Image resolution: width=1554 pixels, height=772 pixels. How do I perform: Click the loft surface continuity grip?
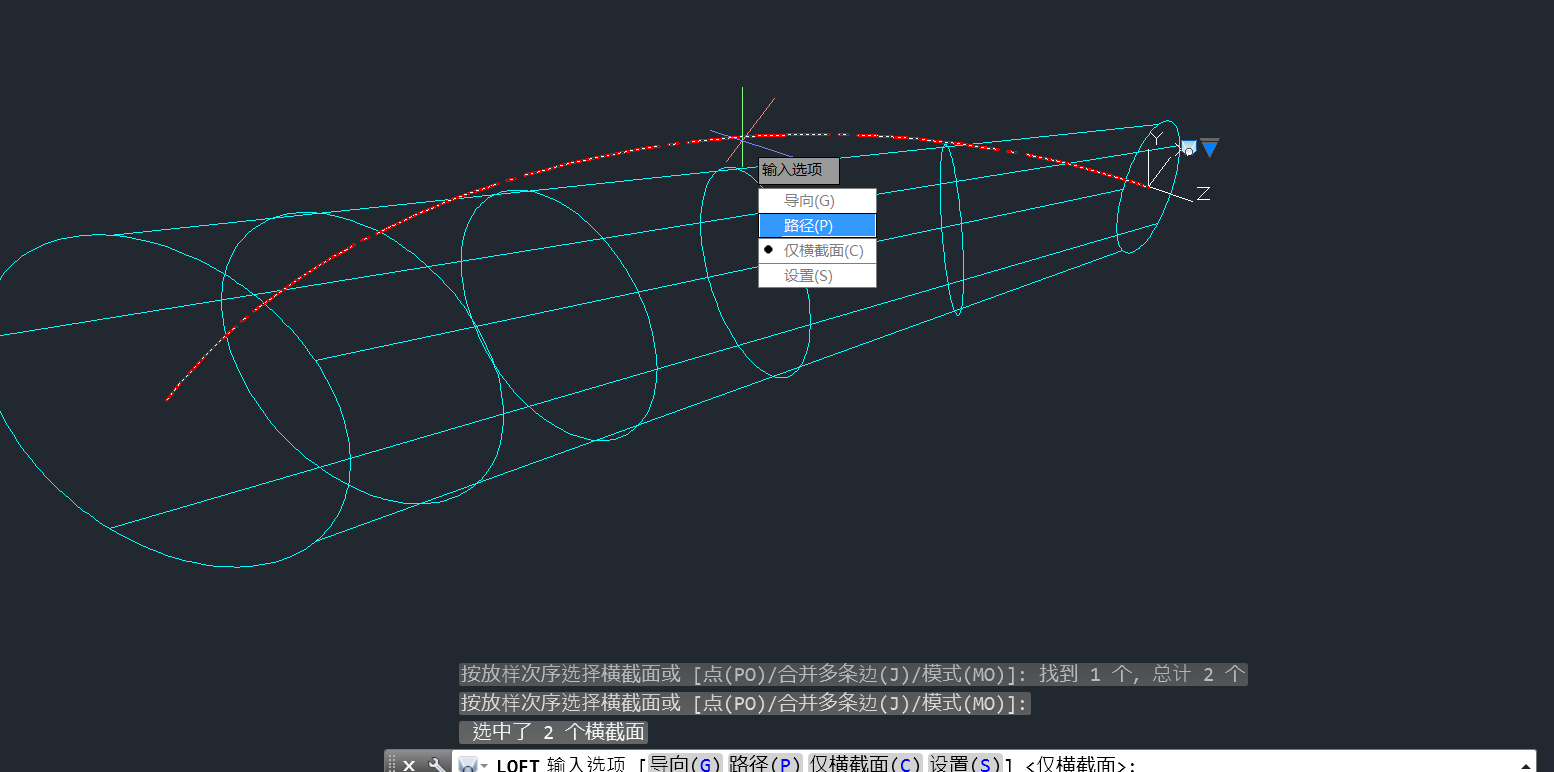[x=1188, y=148]
